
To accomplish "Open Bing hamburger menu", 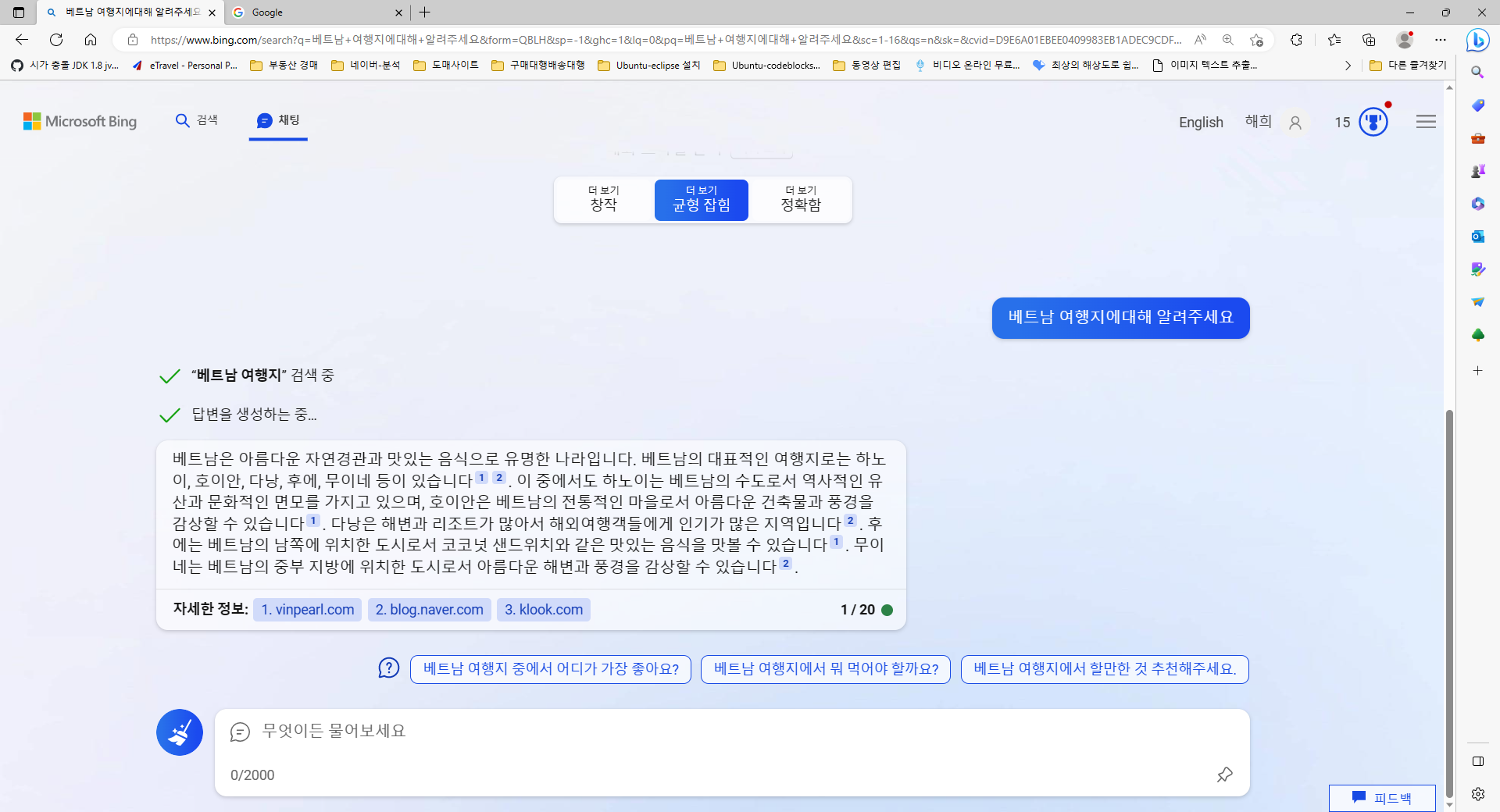I will [1426, 122].
